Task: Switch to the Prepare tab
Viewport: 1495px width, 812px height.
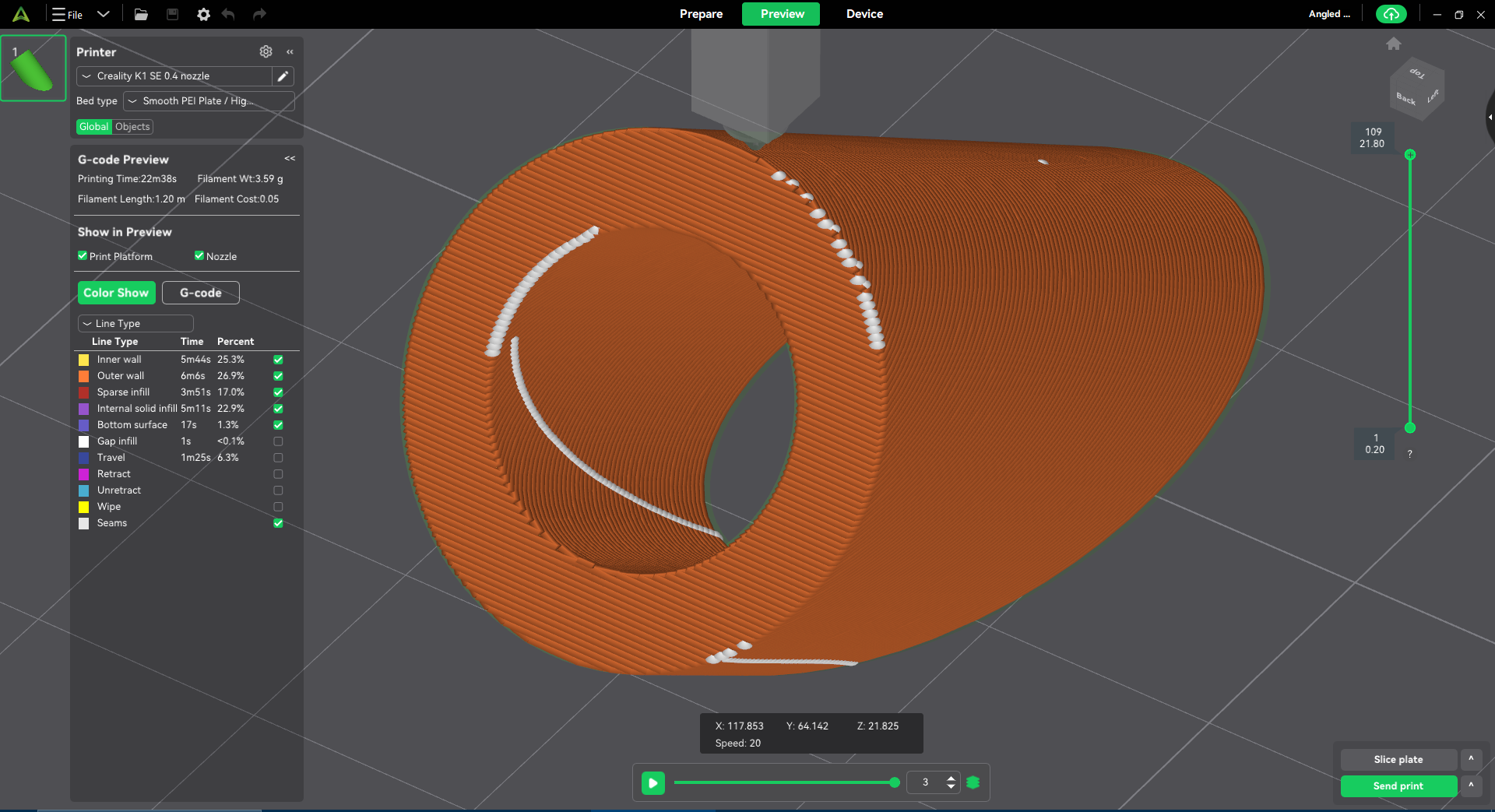Action: tap(701, 14)
